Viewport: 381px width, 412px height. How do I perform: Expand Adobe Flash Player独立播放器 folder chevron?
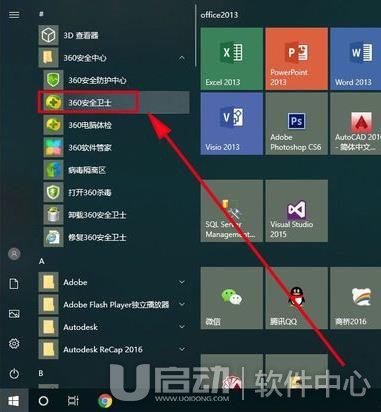click(182, 304)
